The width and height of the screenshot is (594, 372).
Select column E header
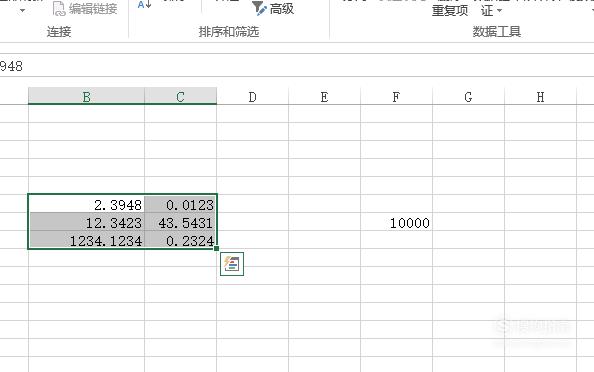(324, 97)
